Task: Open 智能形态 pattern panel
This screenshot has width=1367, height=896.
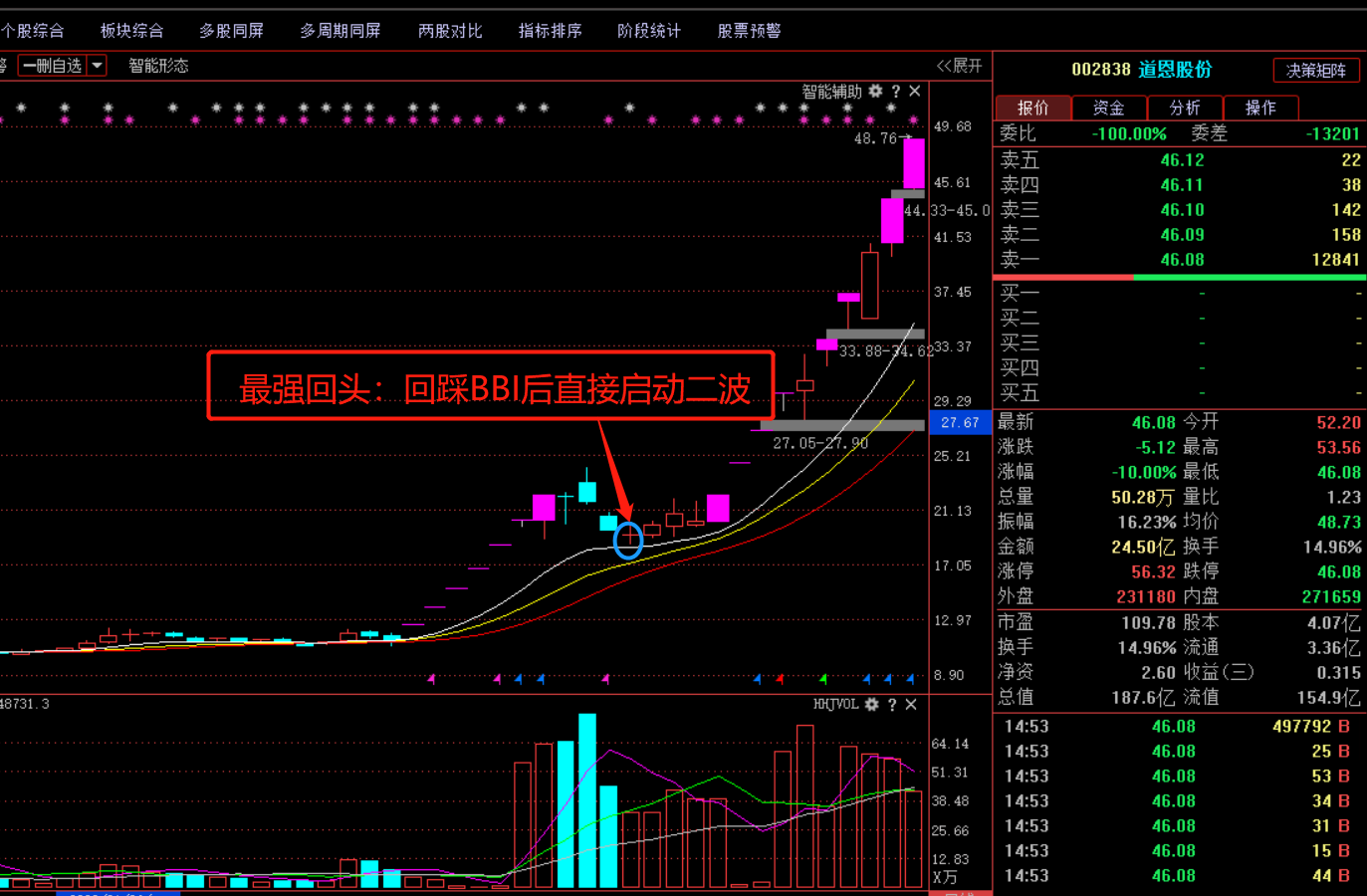Action: click(158, 66)
